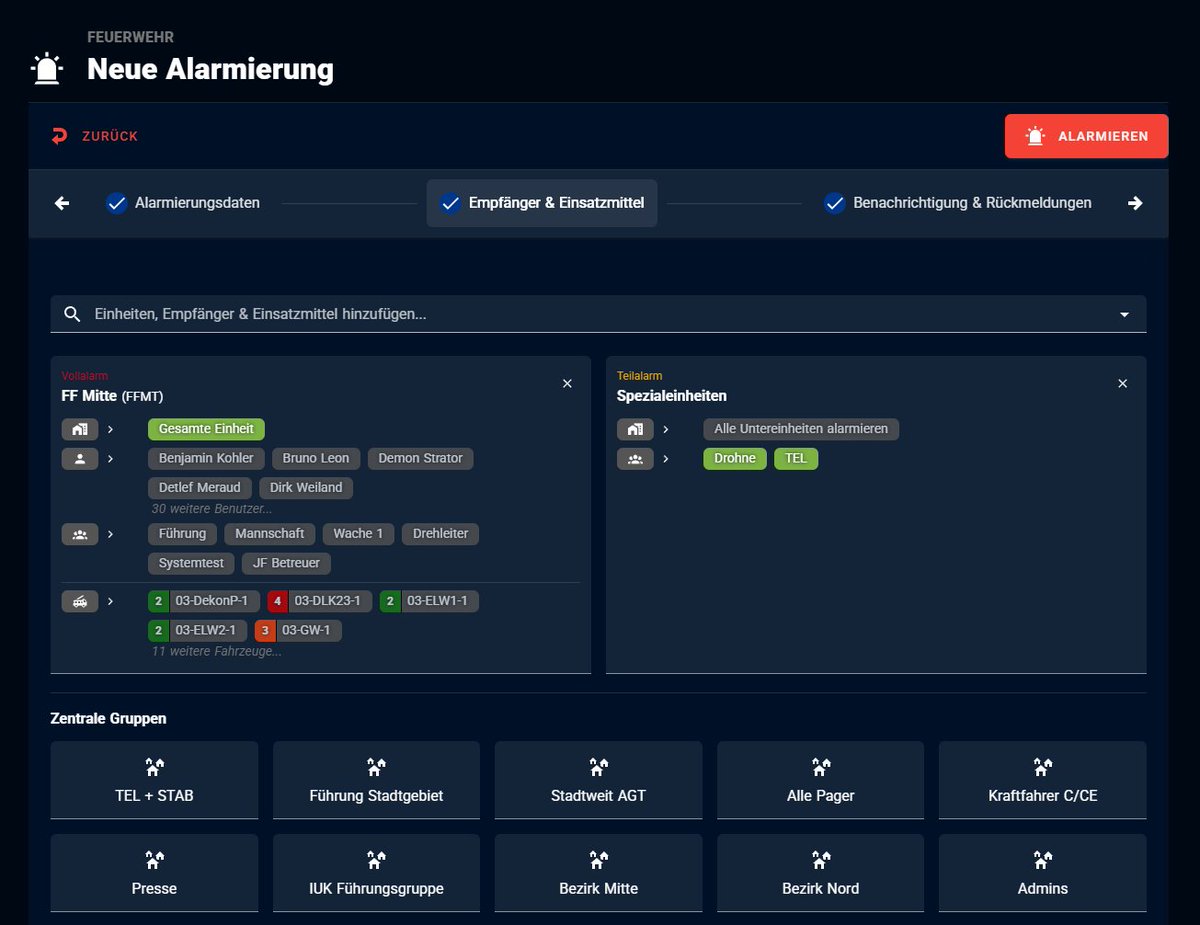Expand the groups row chevron in FF Mitte
1200x925 pixels.
point(111,534)
